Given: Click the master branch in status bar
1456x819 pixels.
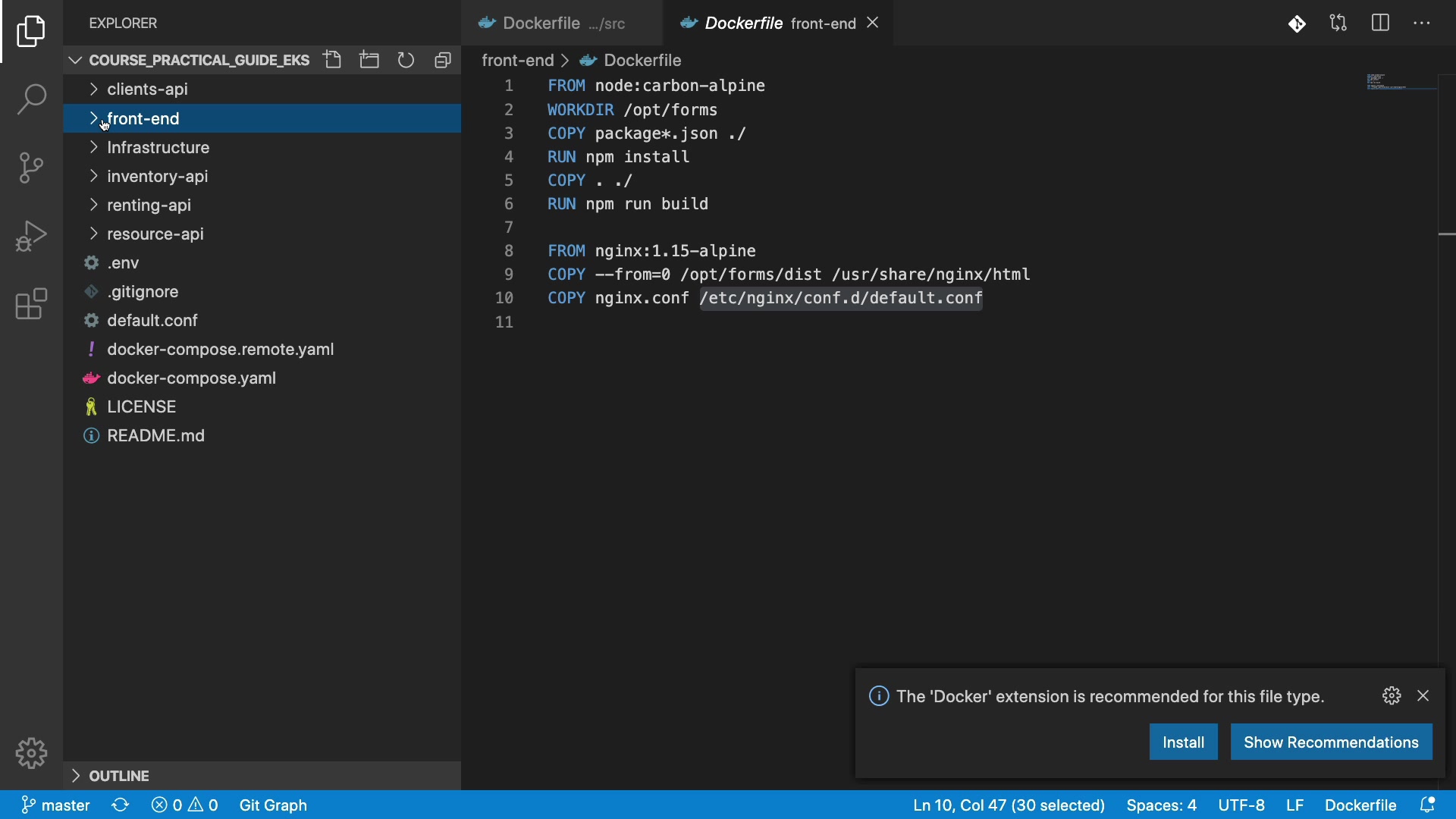Looking at the screenshot, I should [56, 805].
